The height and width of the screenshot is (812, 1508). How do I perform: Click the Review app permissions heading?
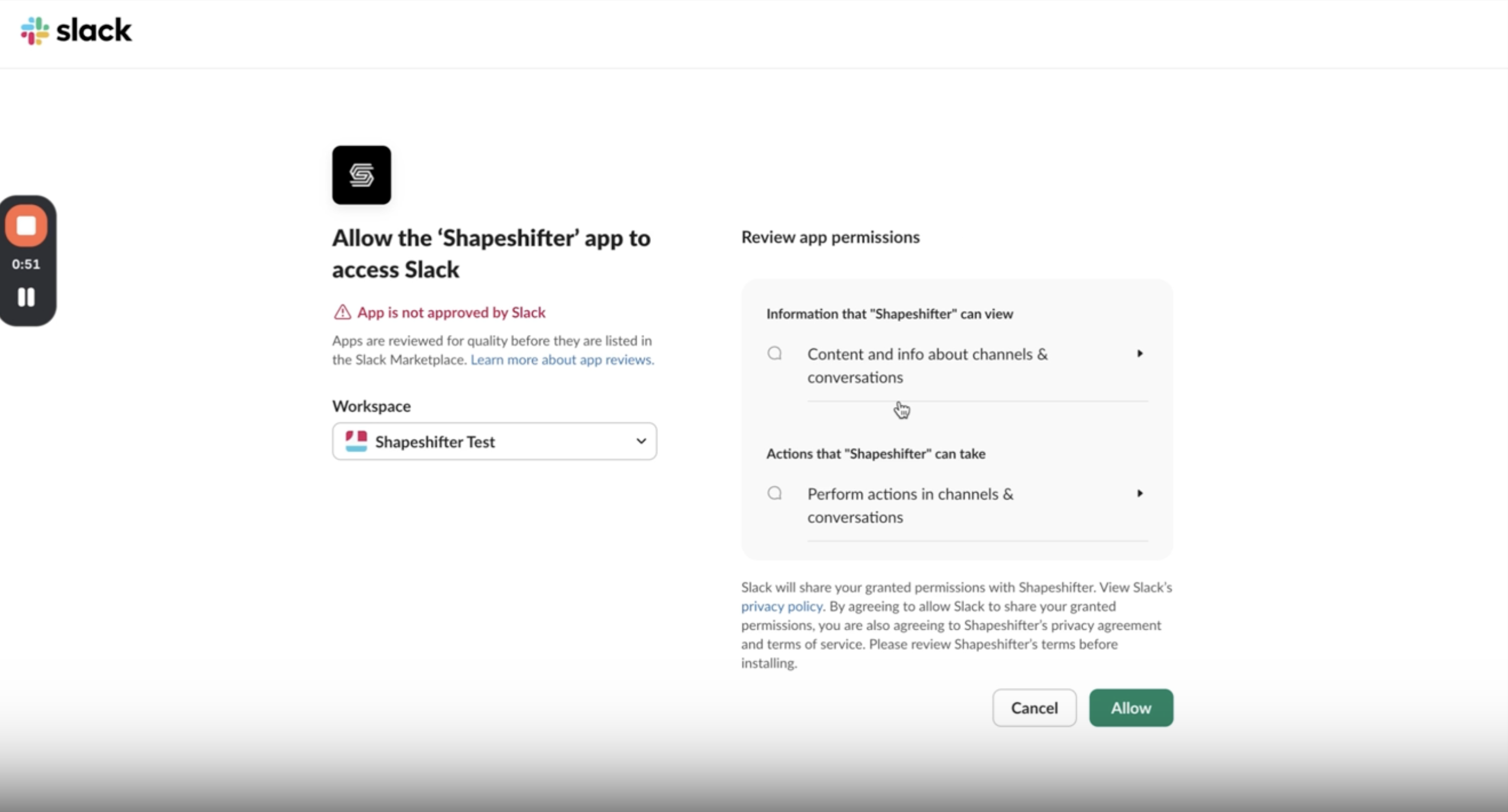(x=830, y=237)
